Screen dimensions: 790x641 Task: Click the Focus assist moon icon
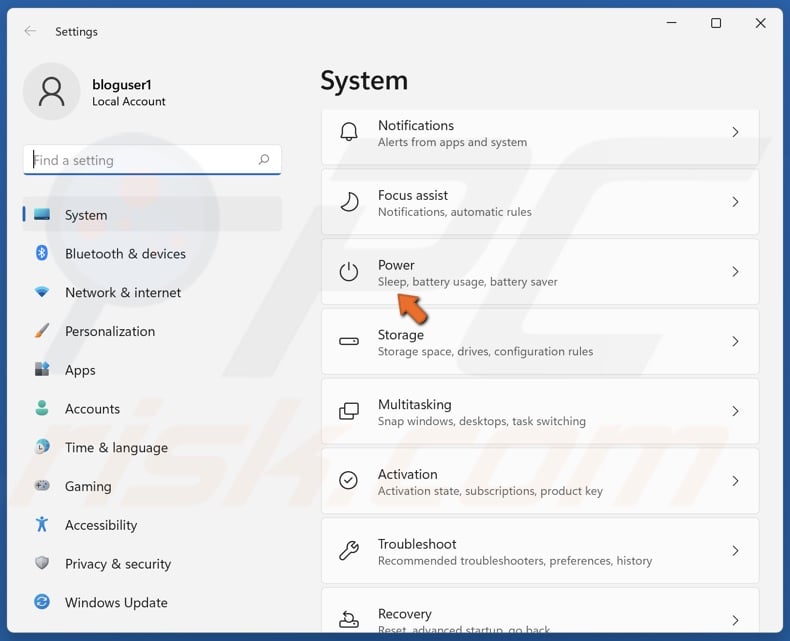(x=349, y=202)
